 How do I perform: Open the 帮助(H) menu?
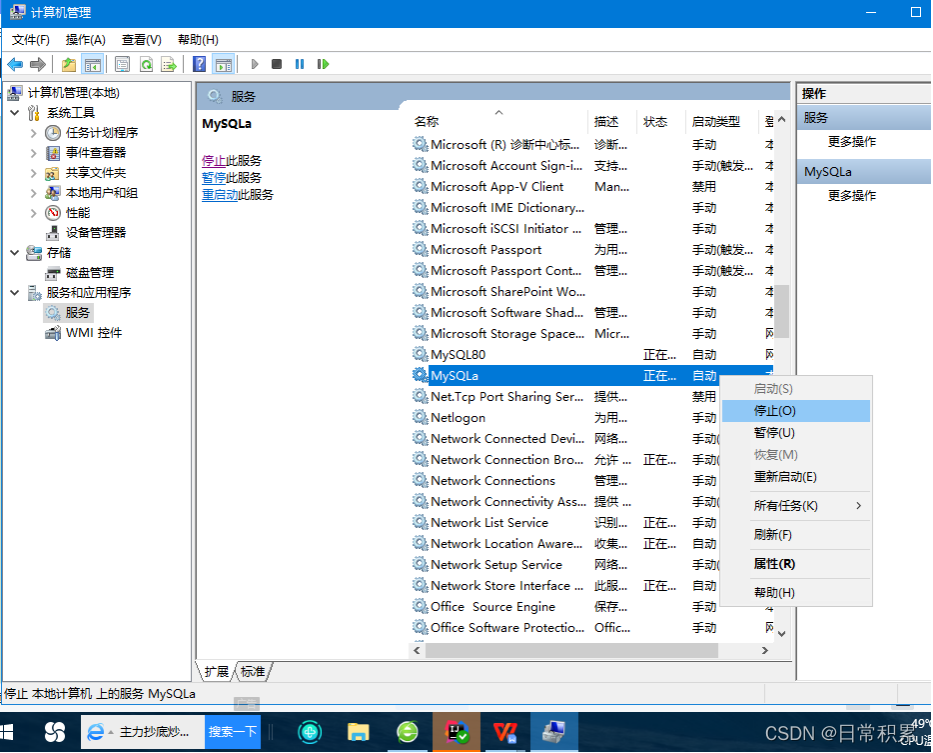coord(198,40)
